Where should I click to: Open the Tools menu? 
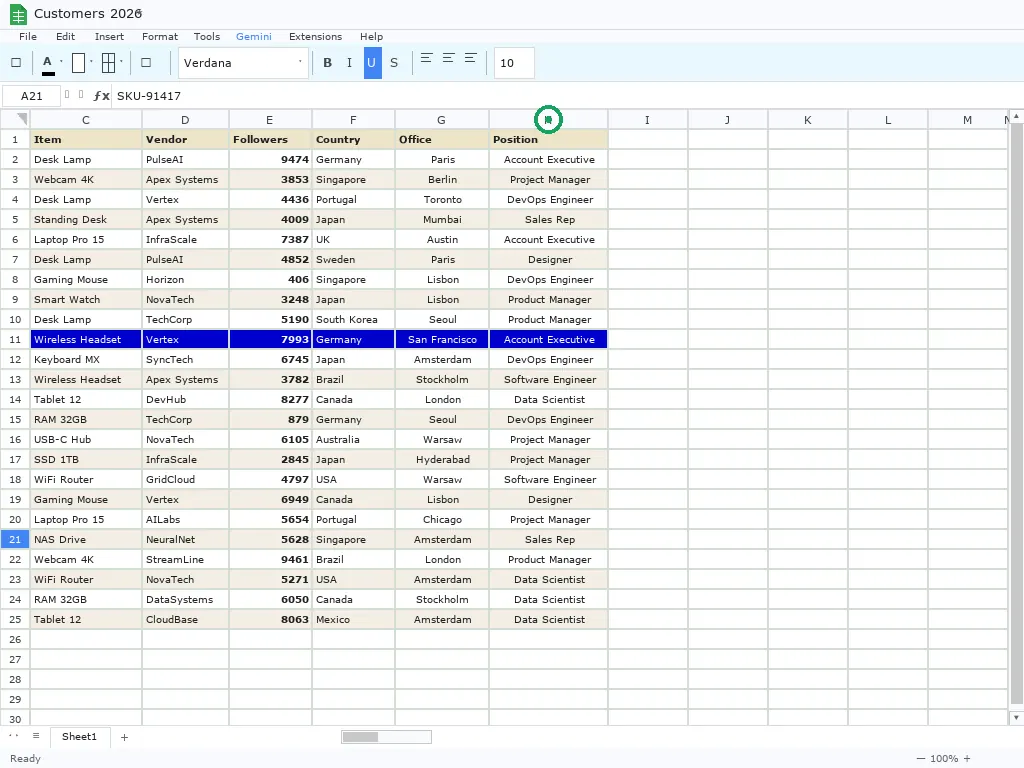207,37
